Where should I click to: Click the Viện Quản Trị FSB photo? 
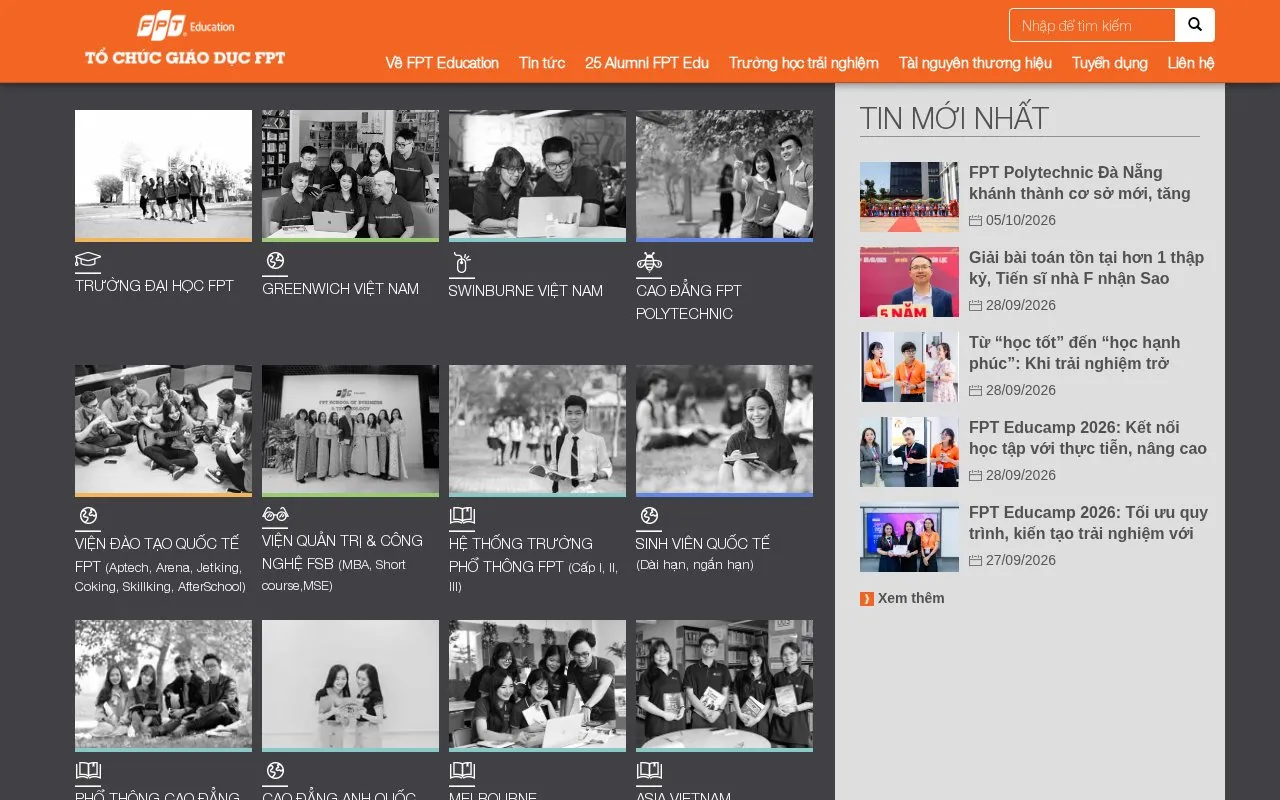350,431
